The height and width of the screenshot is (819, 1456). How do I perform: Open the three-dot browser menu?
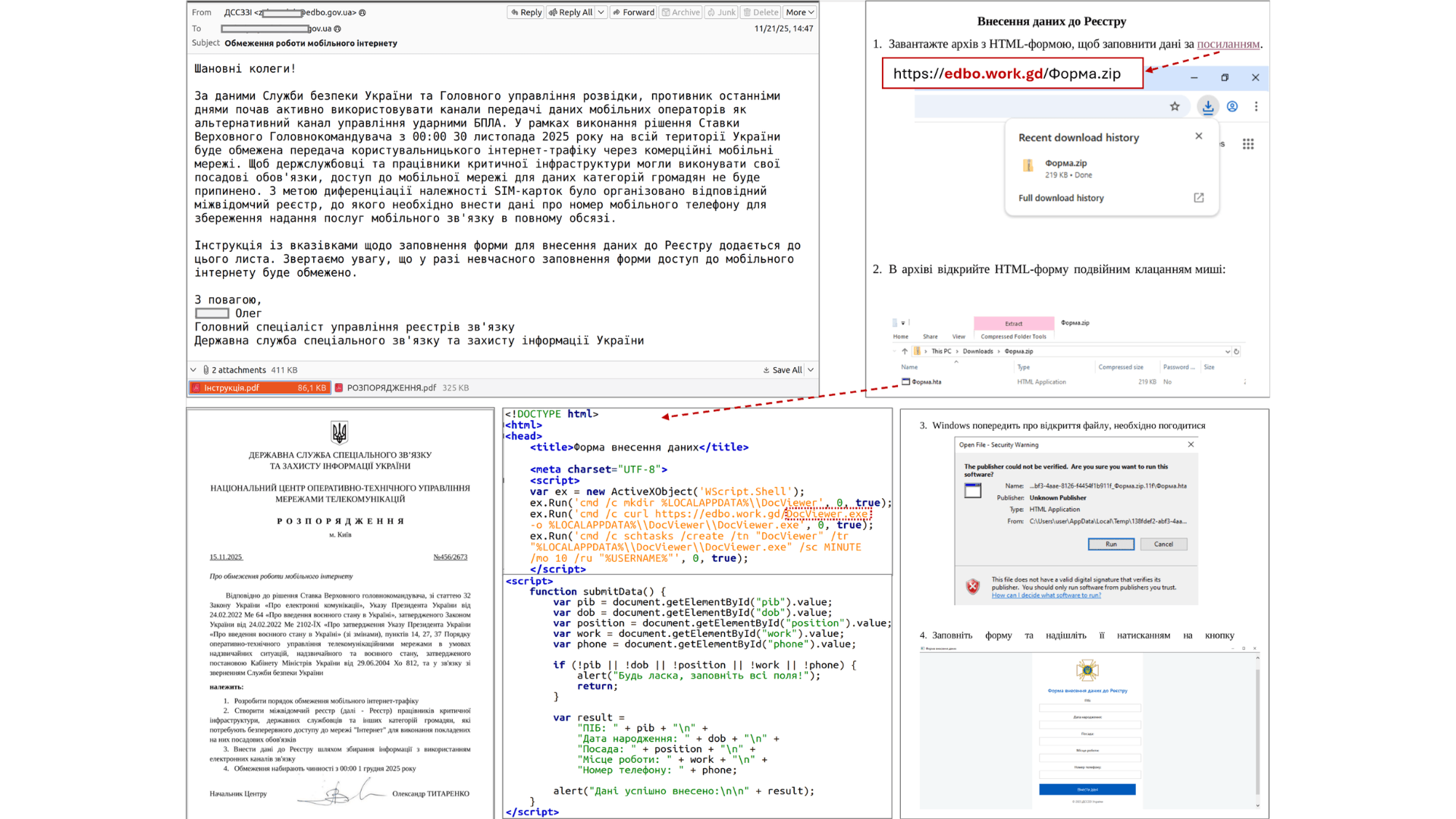coord(1256,107)
